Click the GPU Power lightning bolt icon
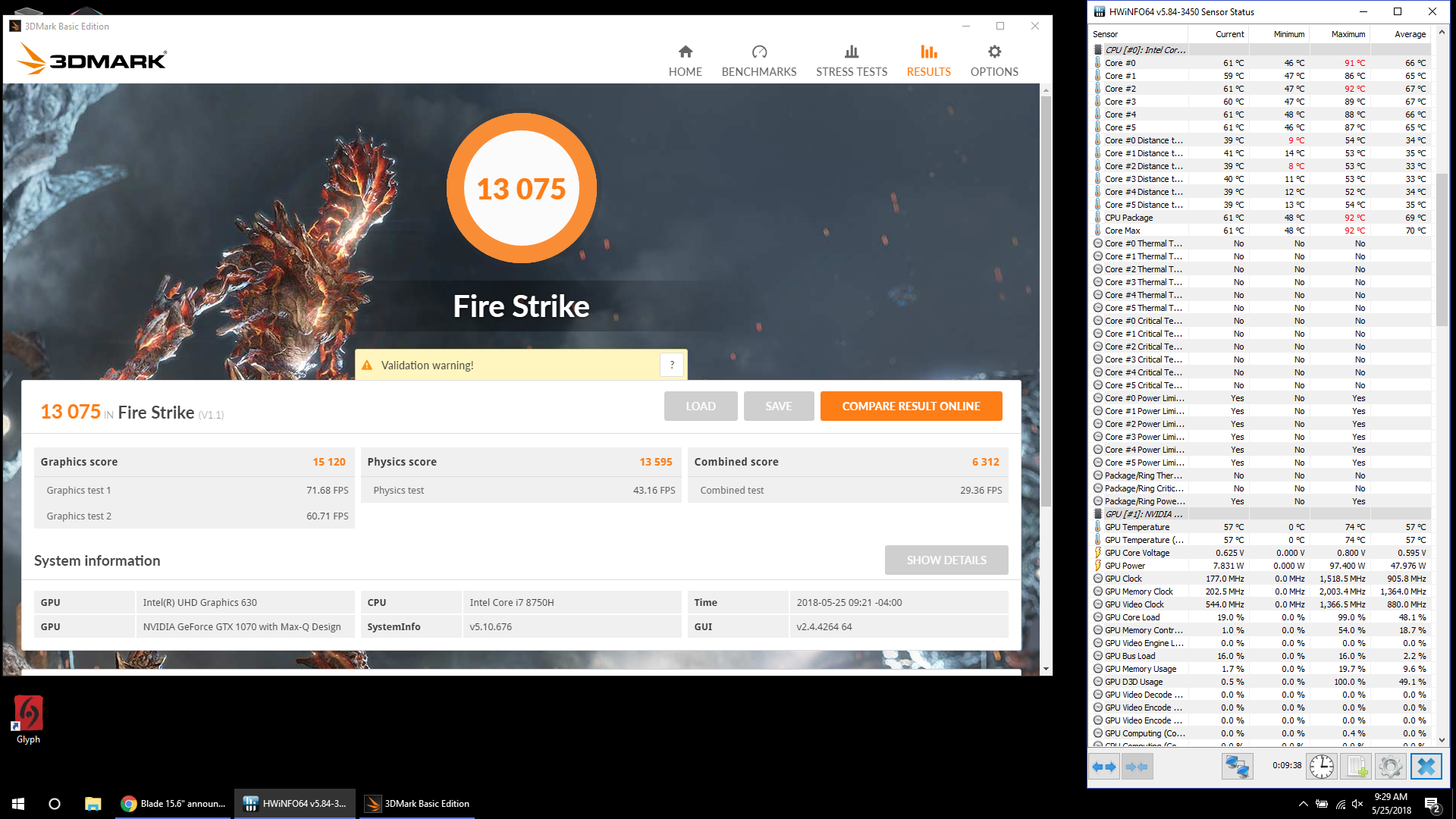 click(1097, 566)
